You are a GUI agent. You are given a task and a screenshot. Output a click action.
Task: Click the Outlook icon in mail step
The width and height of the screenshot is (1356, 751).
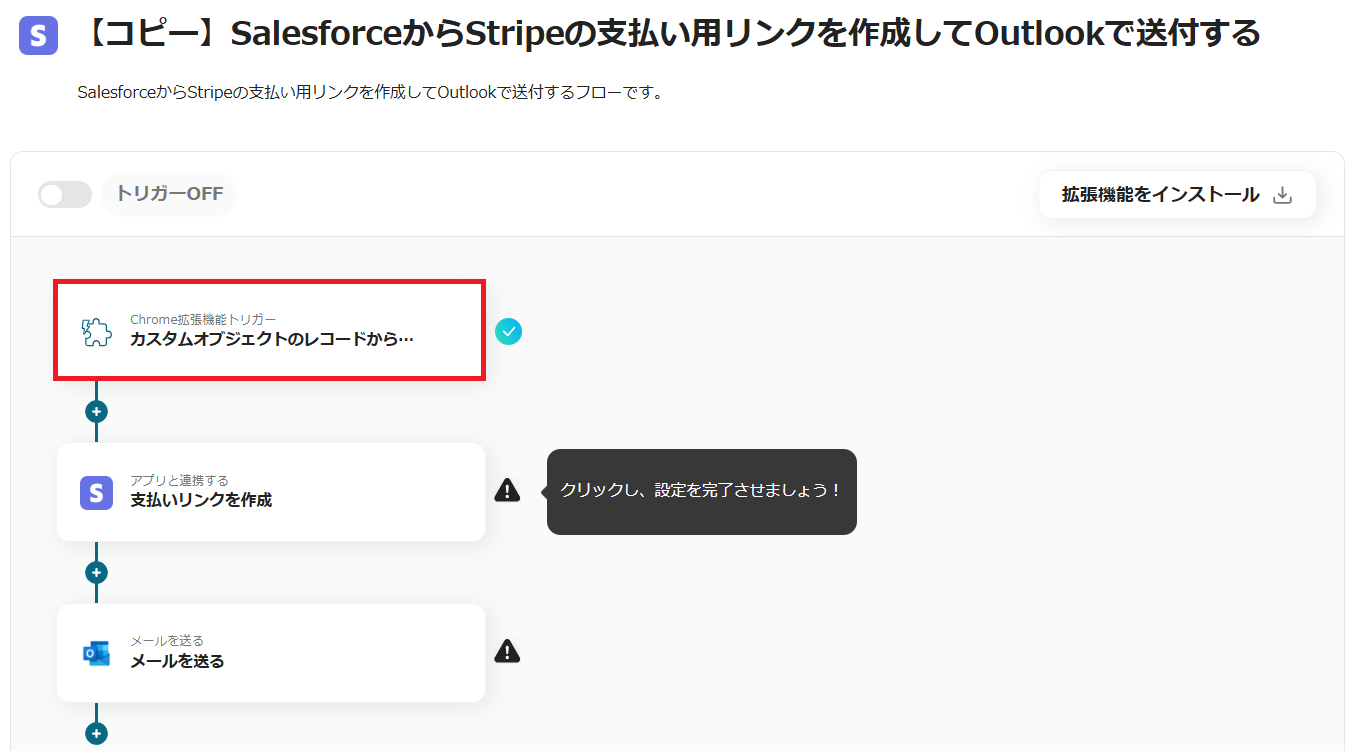click(96, 653)
